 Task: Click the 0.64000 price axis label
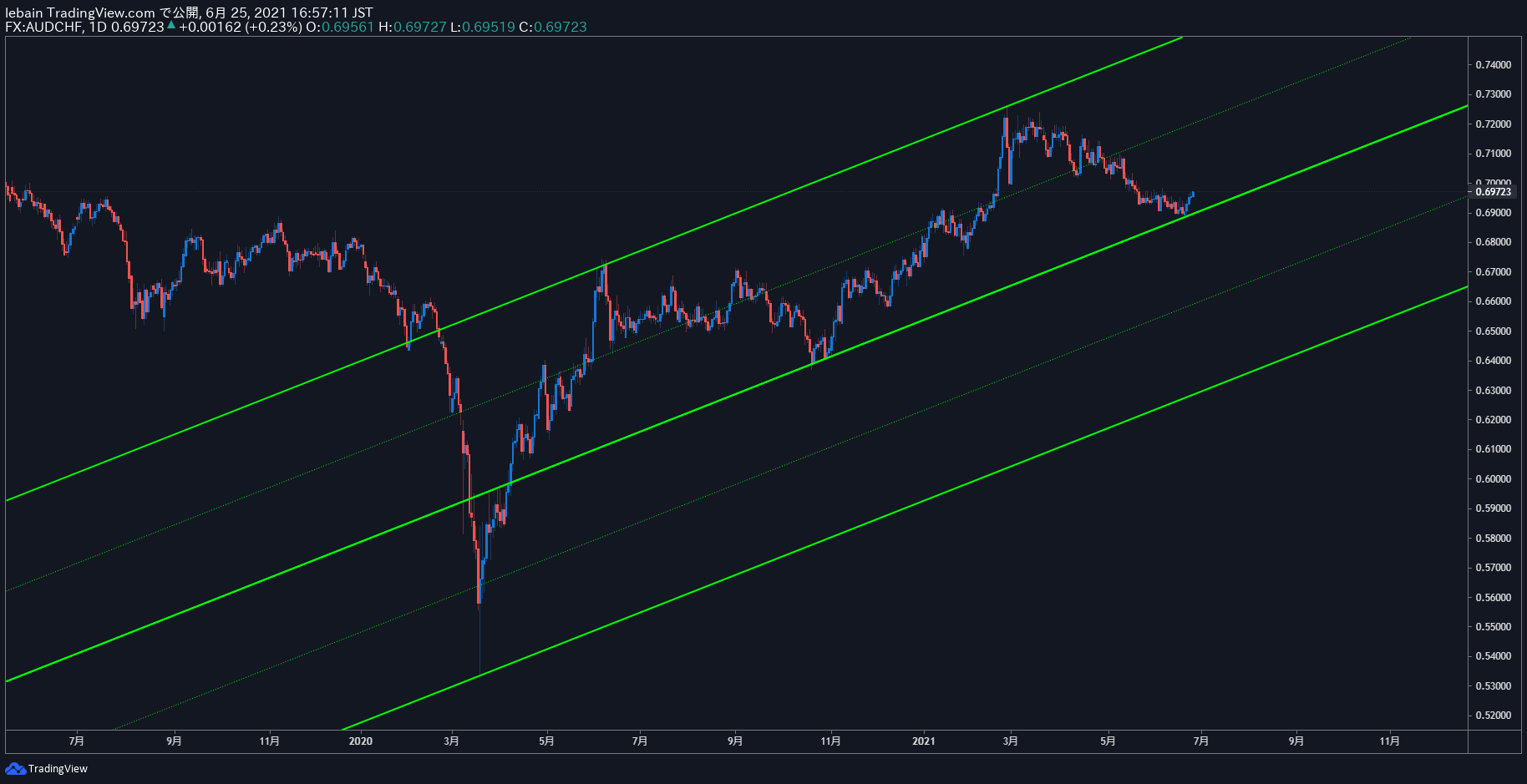(1494, 361)
